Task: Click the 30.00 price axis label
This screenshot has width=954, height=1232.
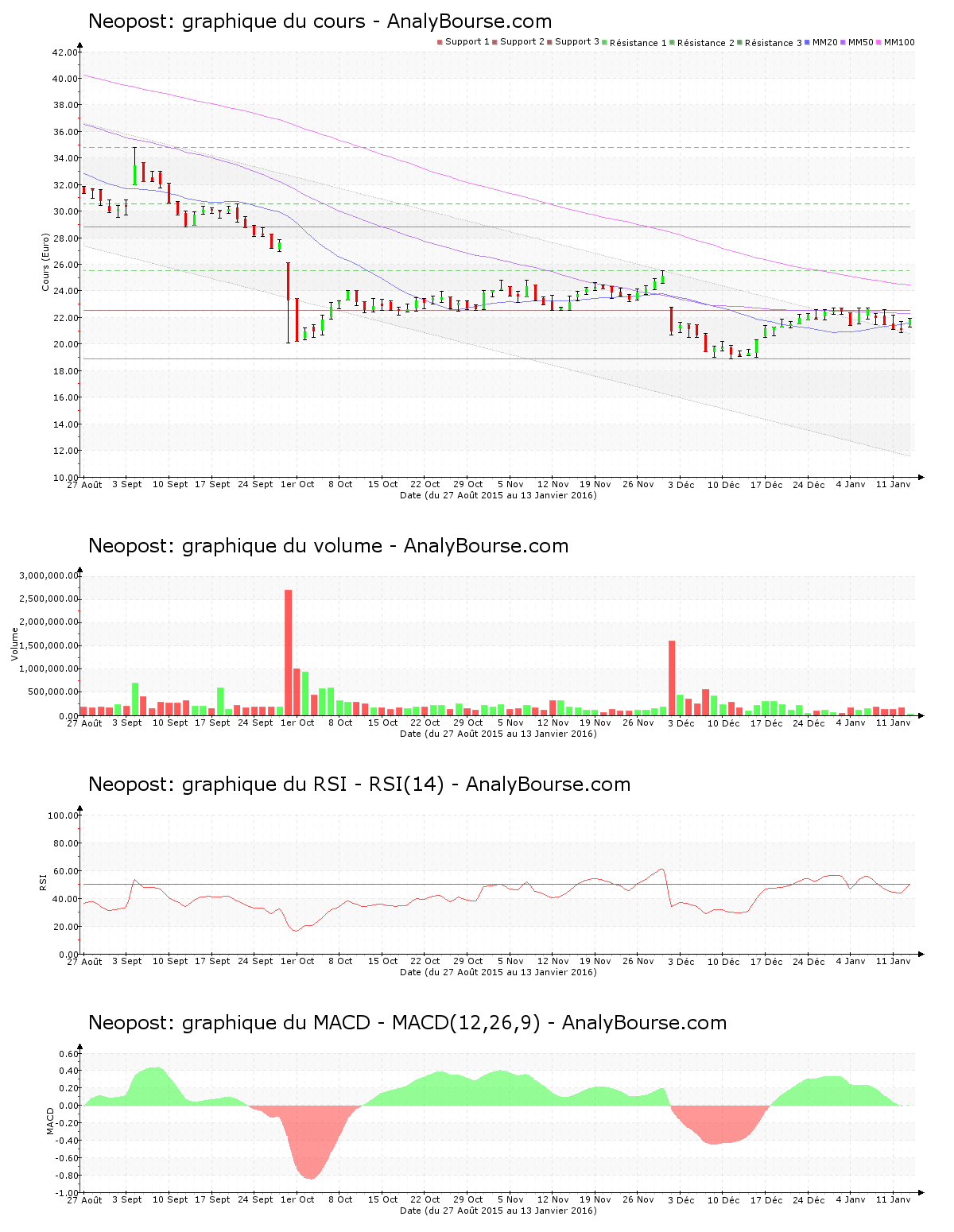Action: (65, 211)
